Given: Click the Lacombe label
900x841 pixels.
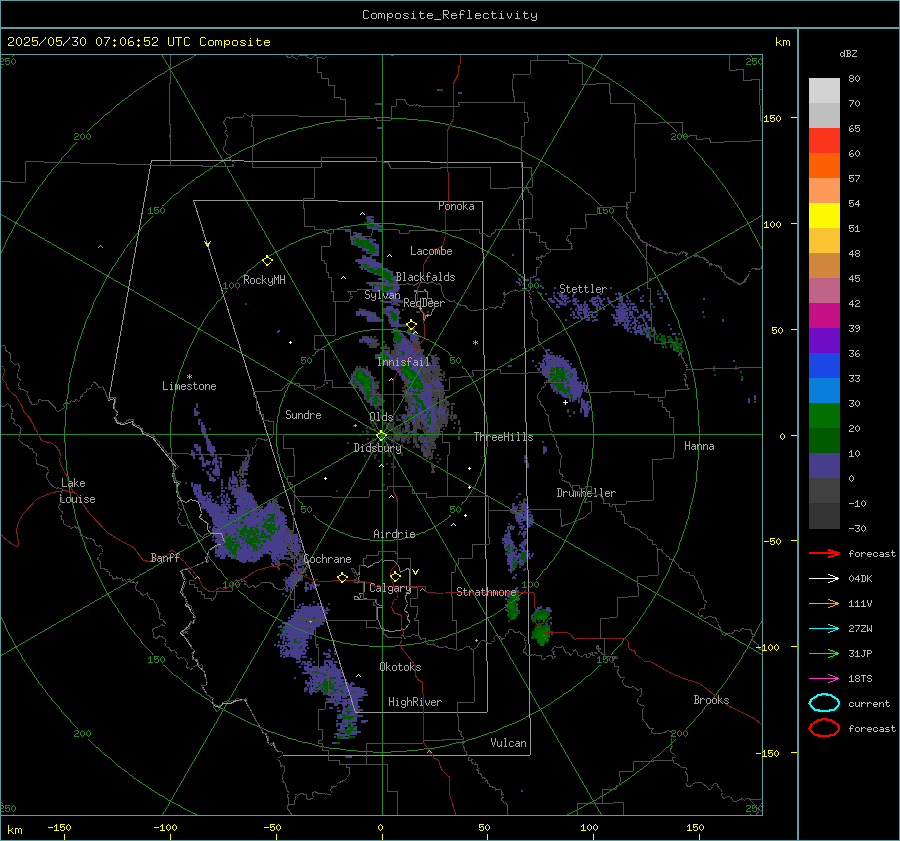Looking at the screenshot, I should pyautogui.click(x=431, y=251).
